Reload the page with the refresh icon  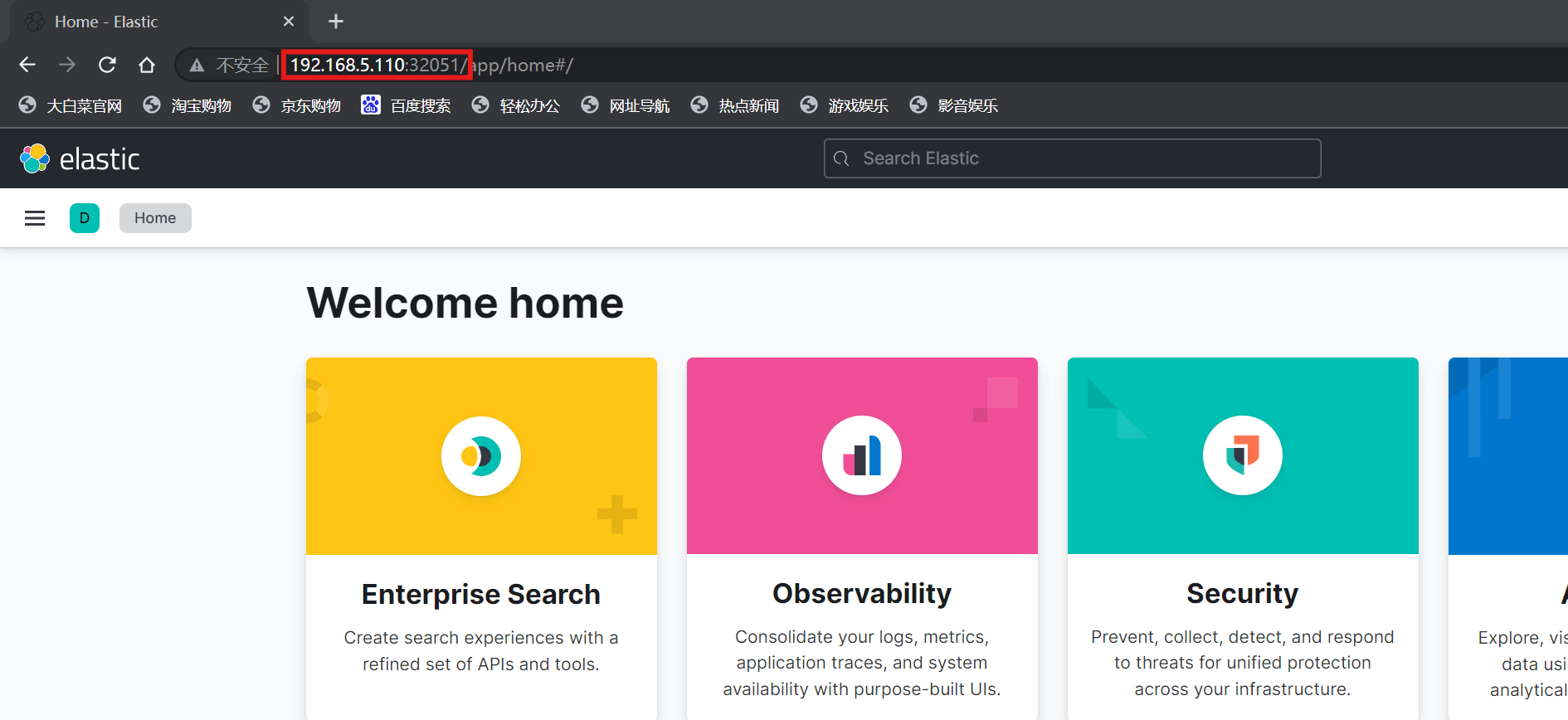(107, 65)
